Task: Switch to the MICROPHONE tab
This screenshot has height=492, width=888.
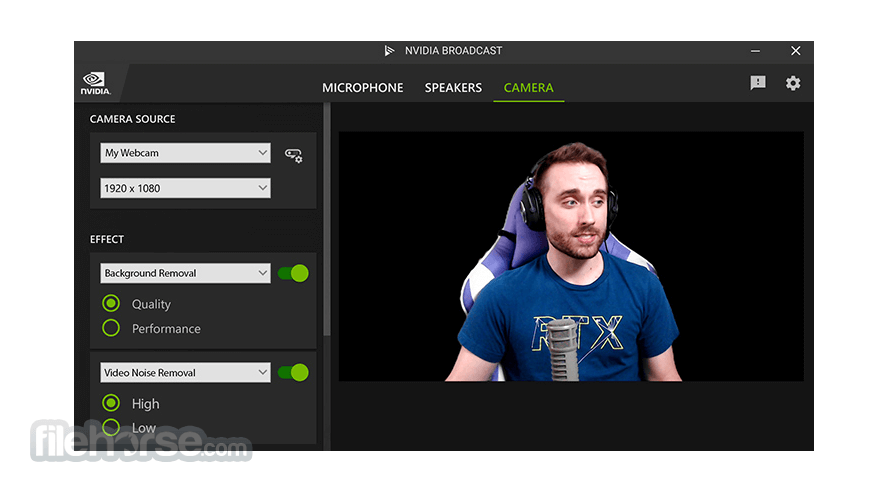Action: [x=362, y=88]
